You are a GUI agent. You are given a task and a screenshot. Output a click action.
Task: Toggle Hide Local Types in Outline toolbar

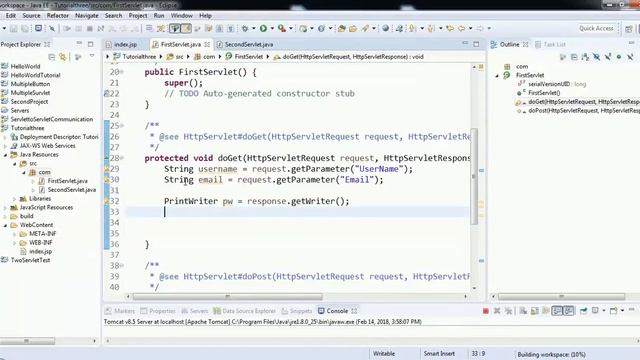point(630,57)
